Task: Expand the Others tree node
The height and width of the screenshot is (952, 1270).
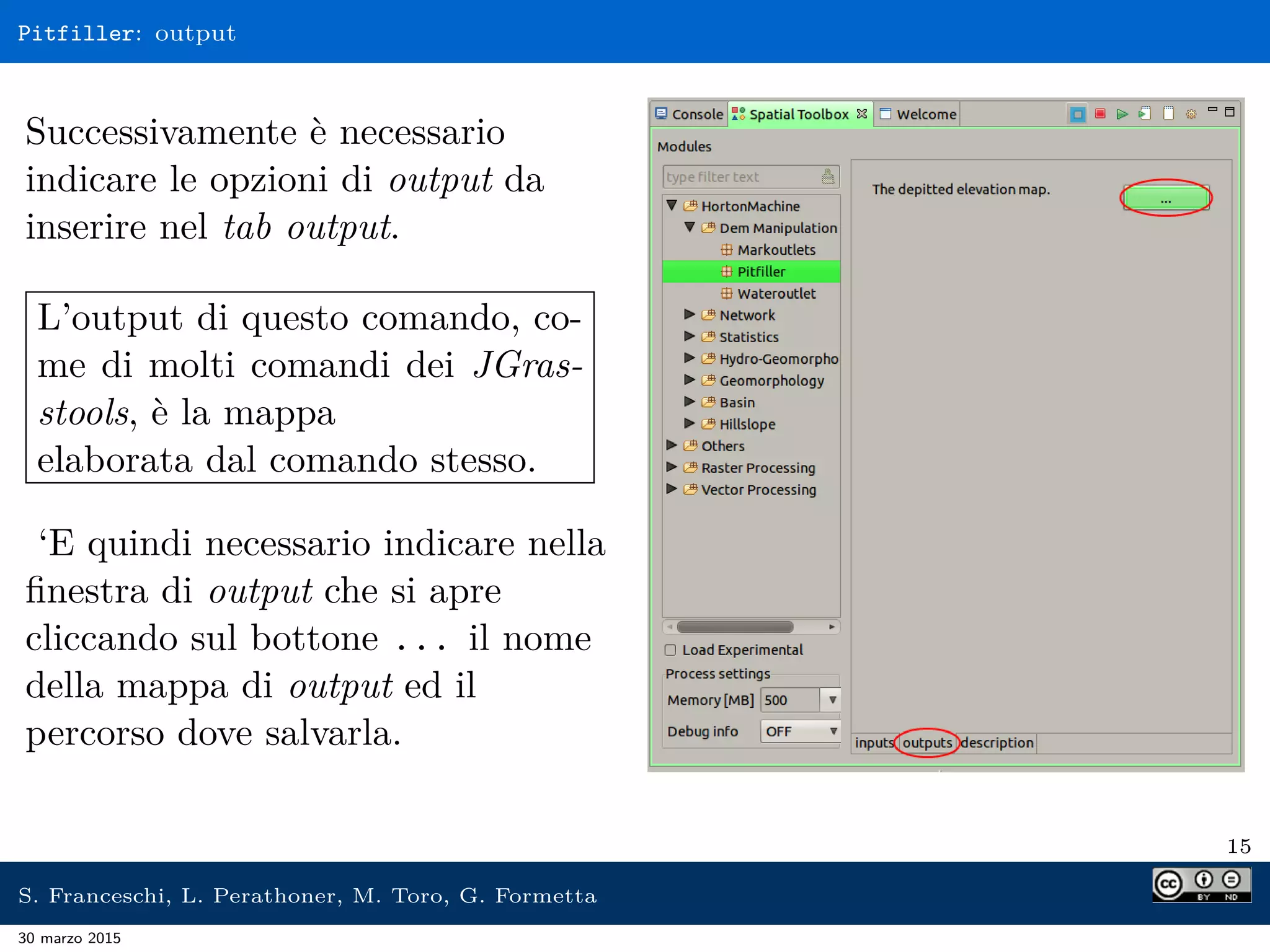Action: point(671,445)
